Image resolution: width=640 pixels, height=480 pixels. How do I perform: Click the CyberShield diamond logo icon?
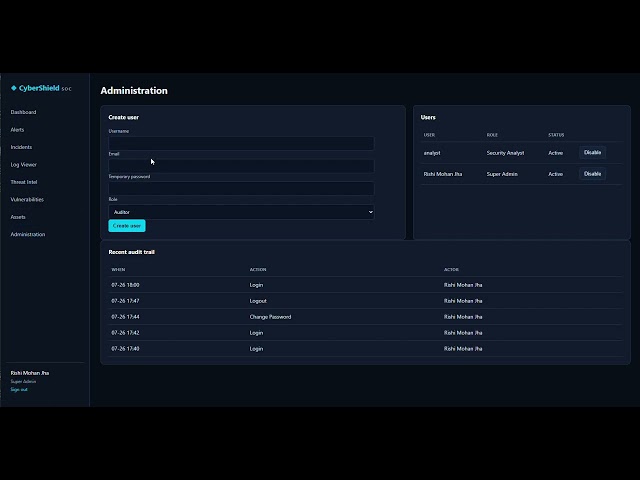click(x=13, y=88)
